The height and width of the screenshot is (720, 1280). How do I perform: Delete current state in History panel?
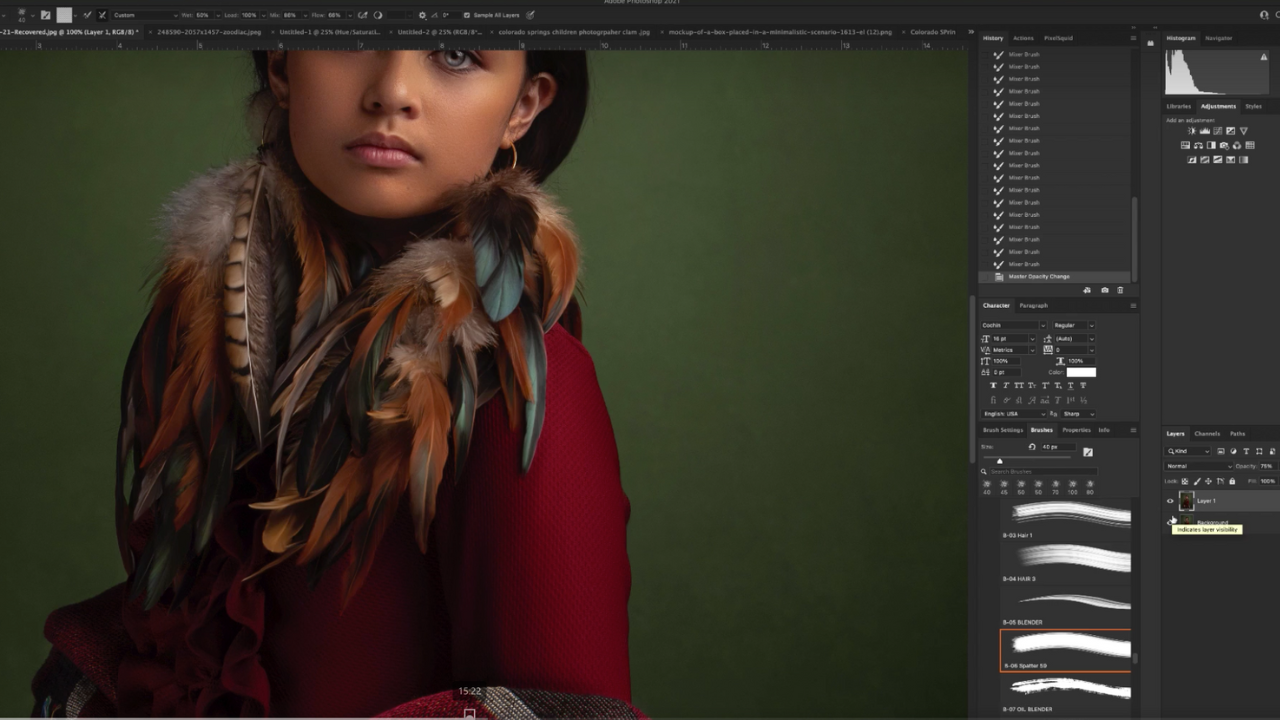pyautogui.click(x=1120, y=290)
